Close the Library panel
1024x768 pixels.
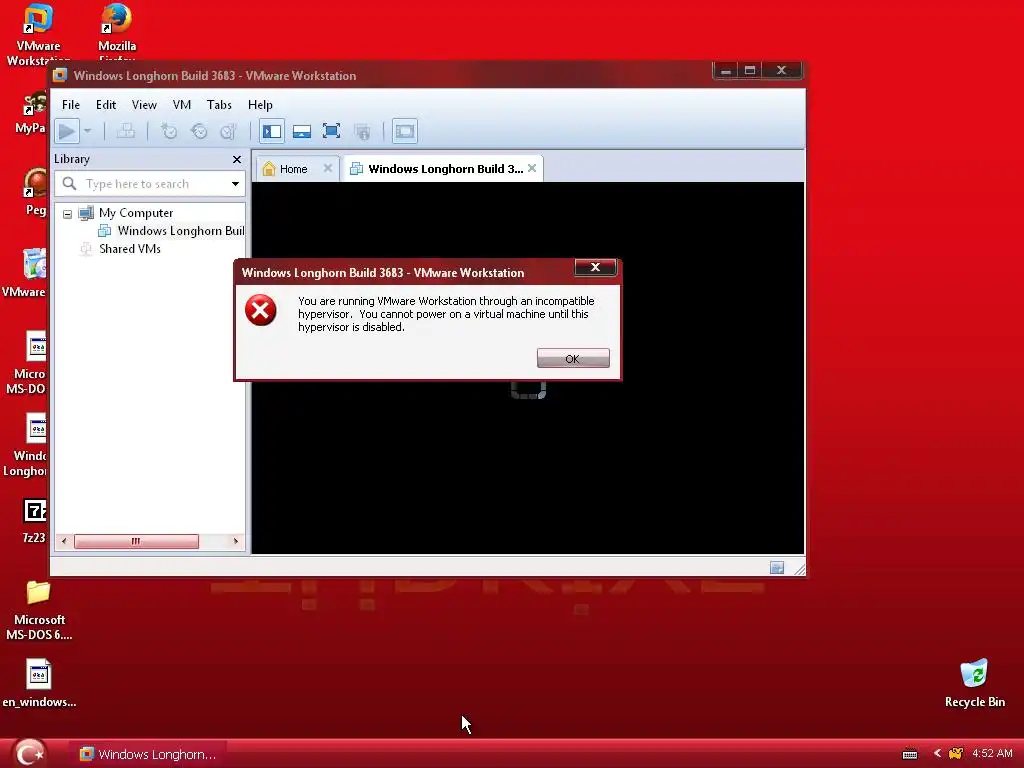(237, 159)
